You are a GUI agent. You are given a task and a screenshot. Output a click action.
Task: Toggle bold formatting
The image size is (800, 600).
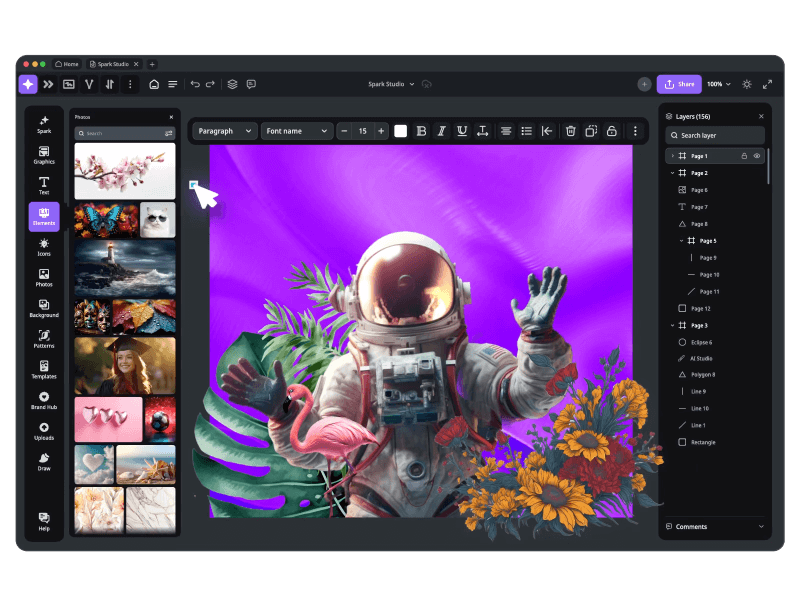tap(421, 131)
